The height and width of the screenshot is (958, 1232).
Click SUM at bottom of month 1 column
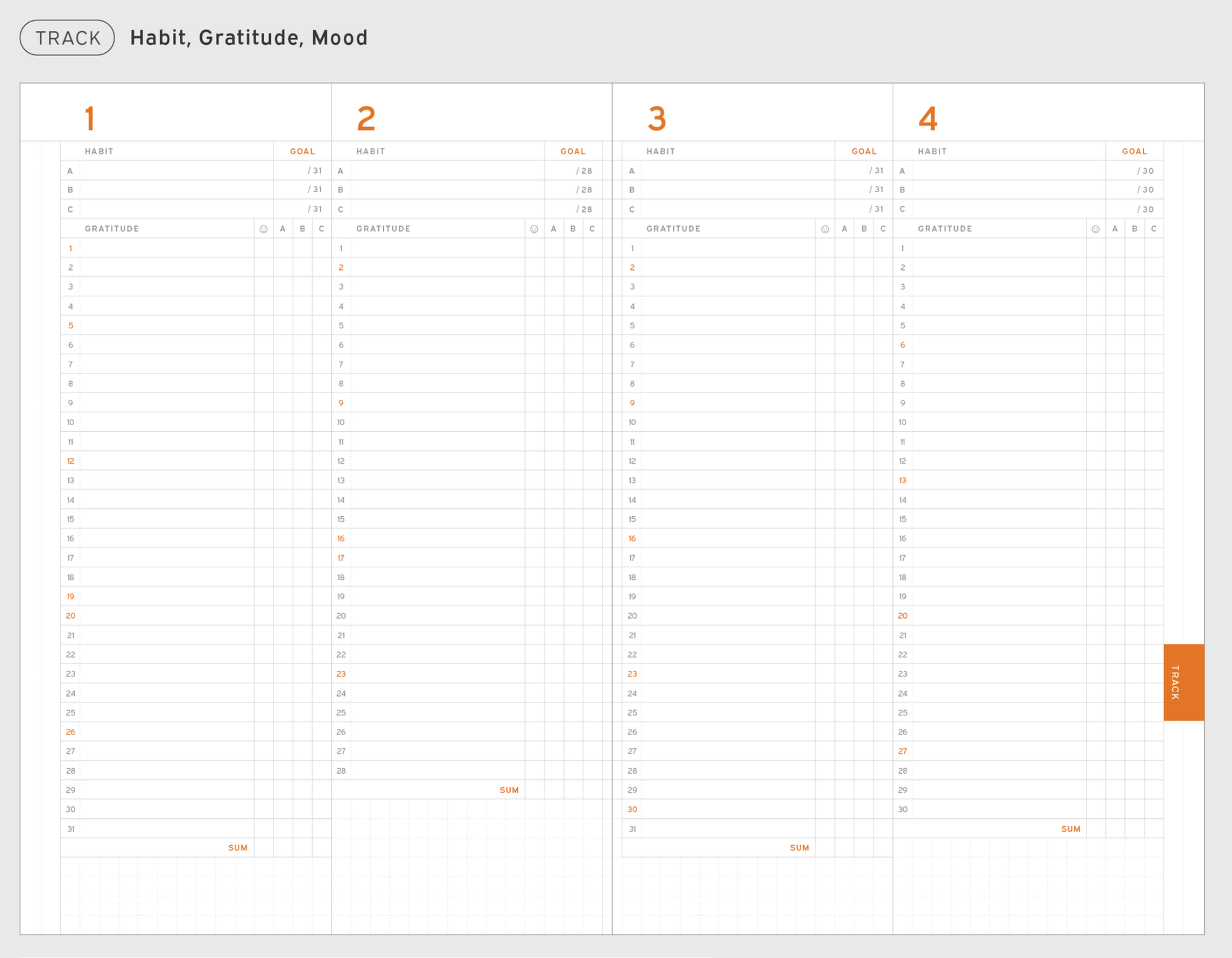click(238, 847)
